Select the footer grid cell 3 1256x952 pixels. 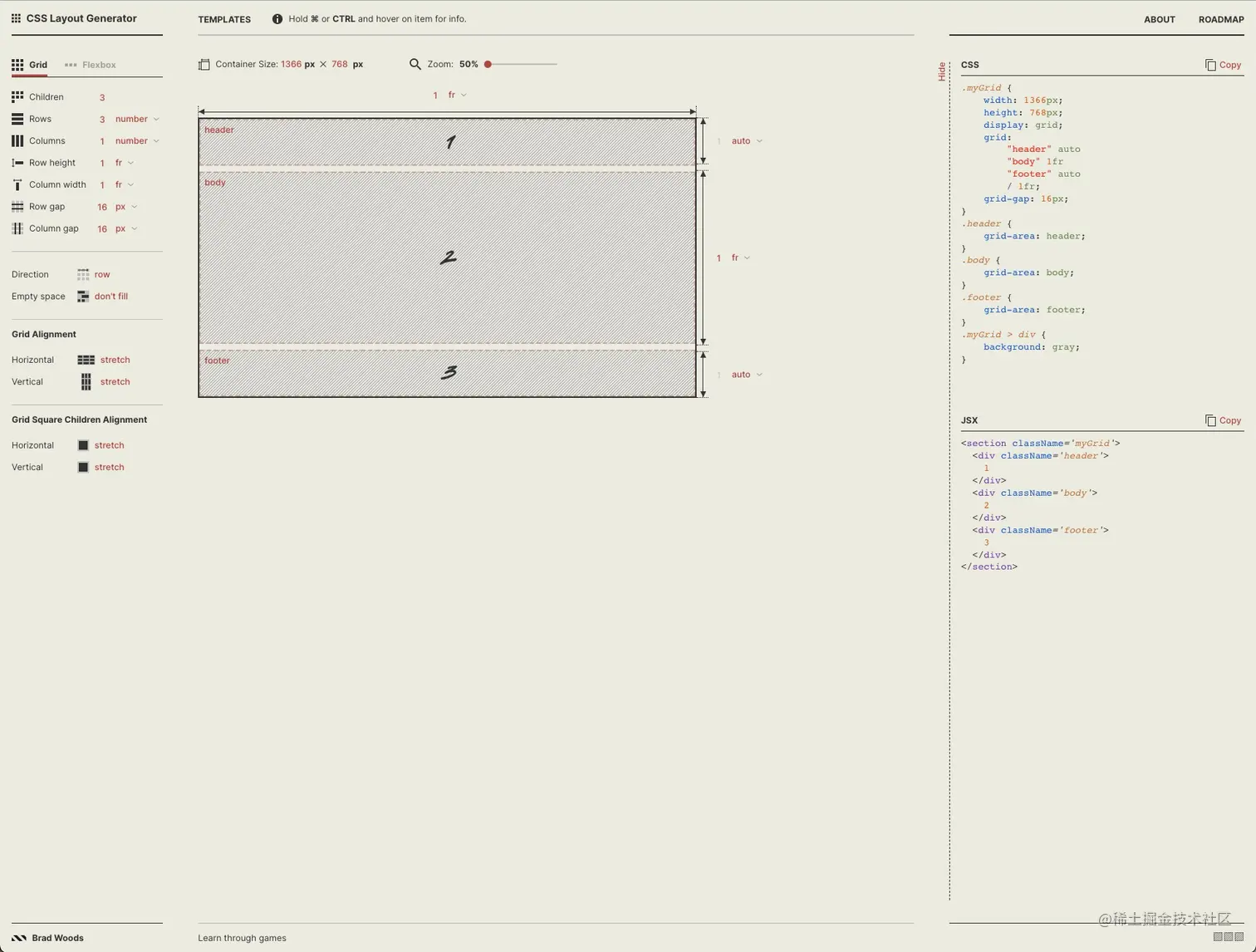coord(447,373)
